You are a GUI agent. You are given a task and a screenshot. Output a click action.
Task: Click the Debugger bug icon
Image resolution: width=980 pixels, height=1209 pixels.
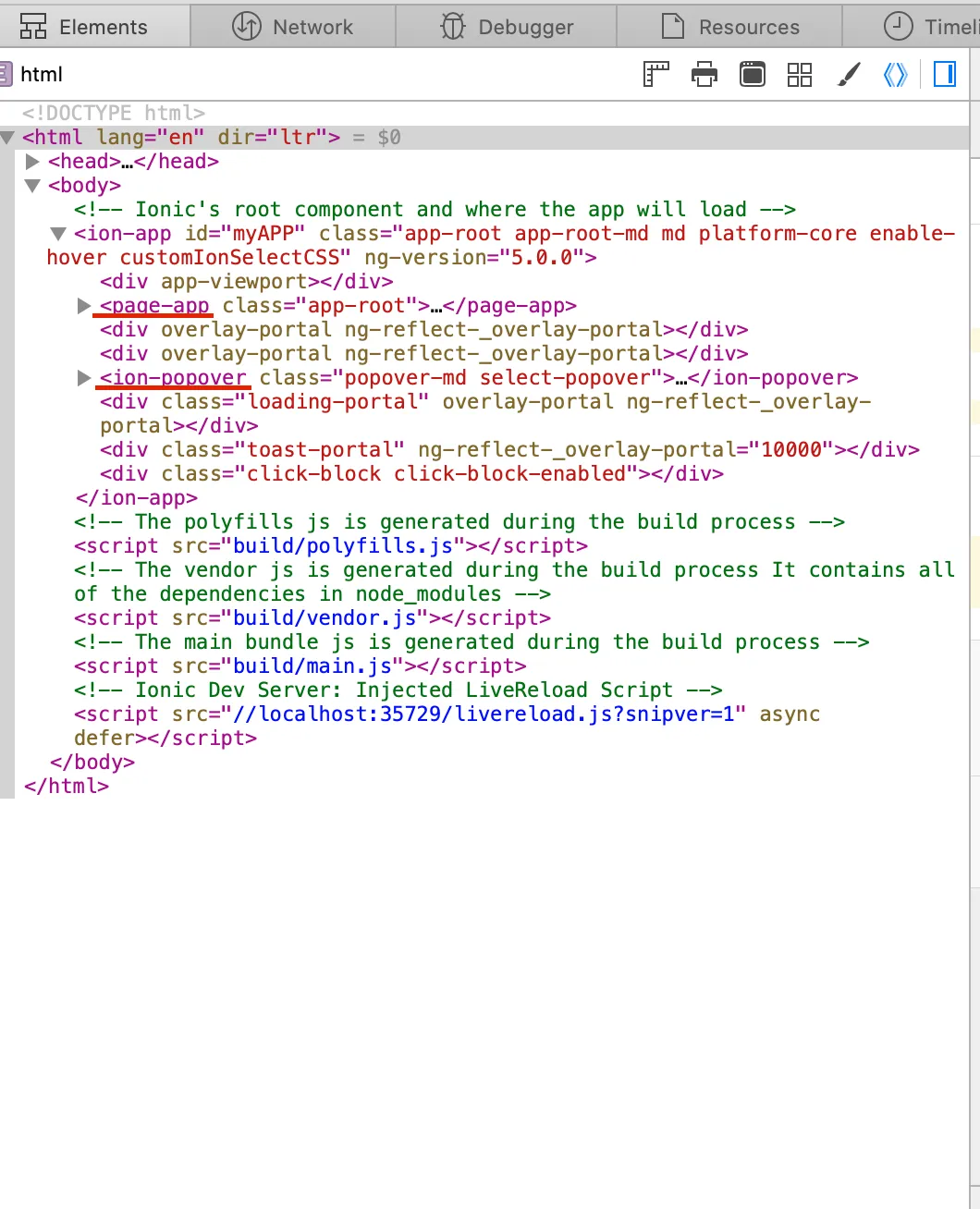click(453, 27)
